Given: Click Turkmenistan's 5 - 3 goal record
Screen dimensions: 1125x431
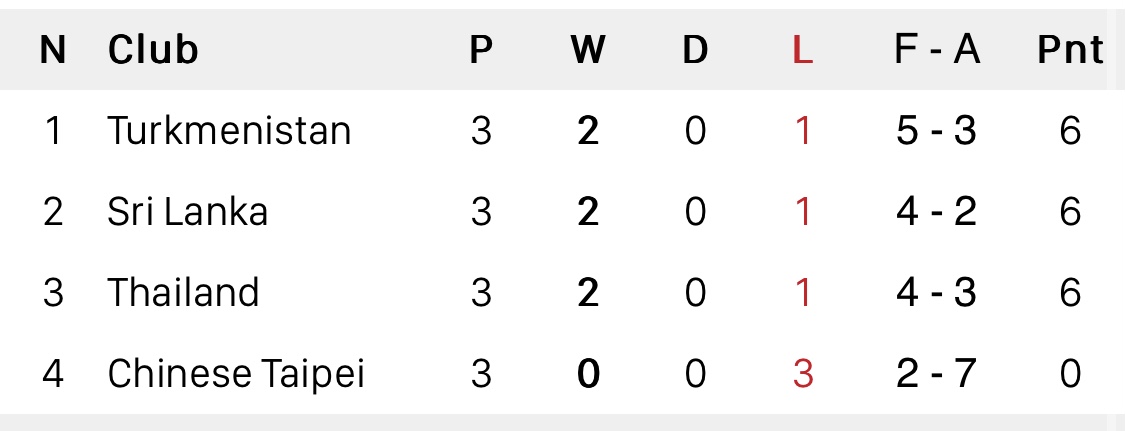Looking at the screenshot, I should click(936, 131).
